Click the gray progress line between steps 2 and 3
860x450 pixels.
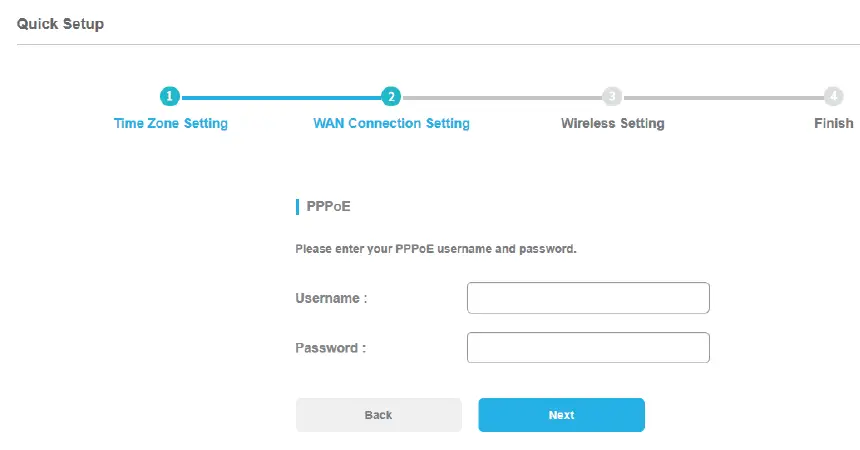(501, 98)
